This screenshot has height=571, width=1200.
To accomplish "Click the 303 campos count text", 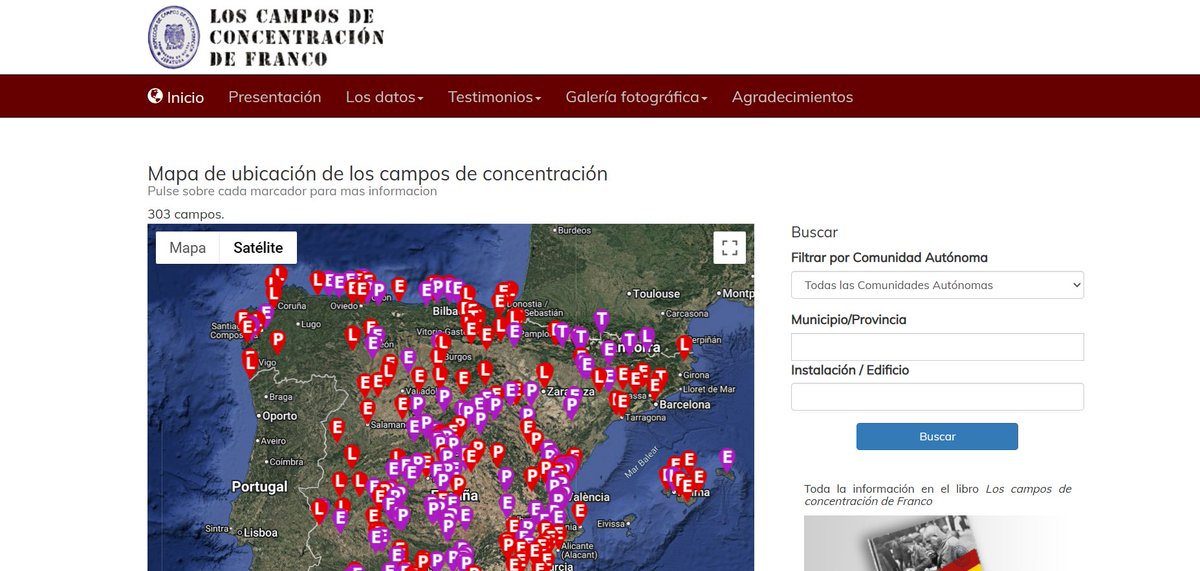I will tap(186, 214).
